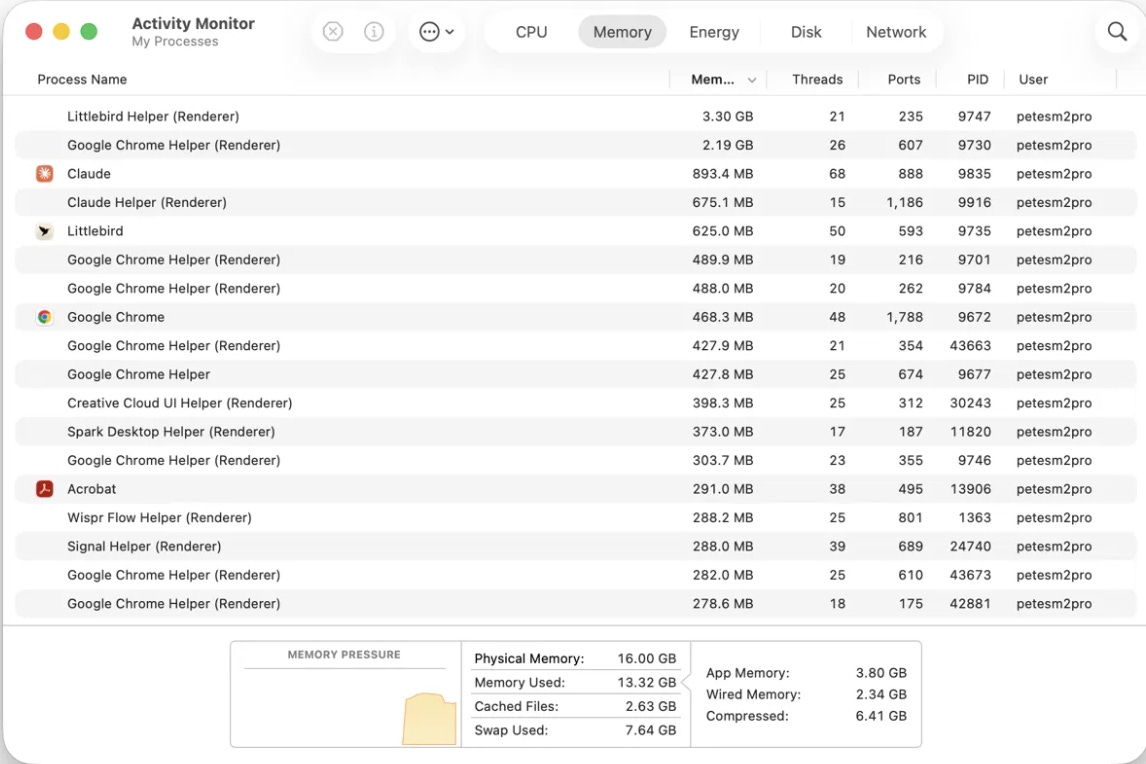Viewport: 1146px width, 764px height.
Task: Select the Claude Helper (Renderer) row
Action: click(x=575, y=203)
